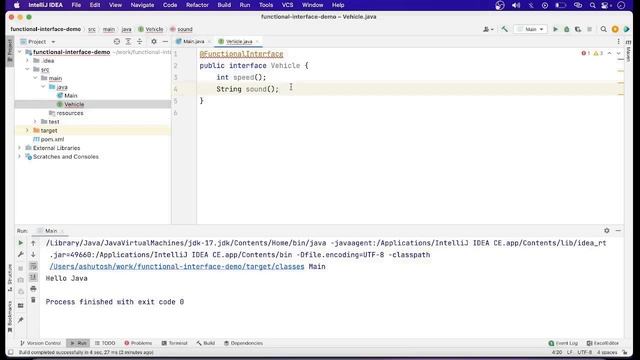
Task: Click the Stop square icon in top toolbar
Action: click(x=589, y=29)
